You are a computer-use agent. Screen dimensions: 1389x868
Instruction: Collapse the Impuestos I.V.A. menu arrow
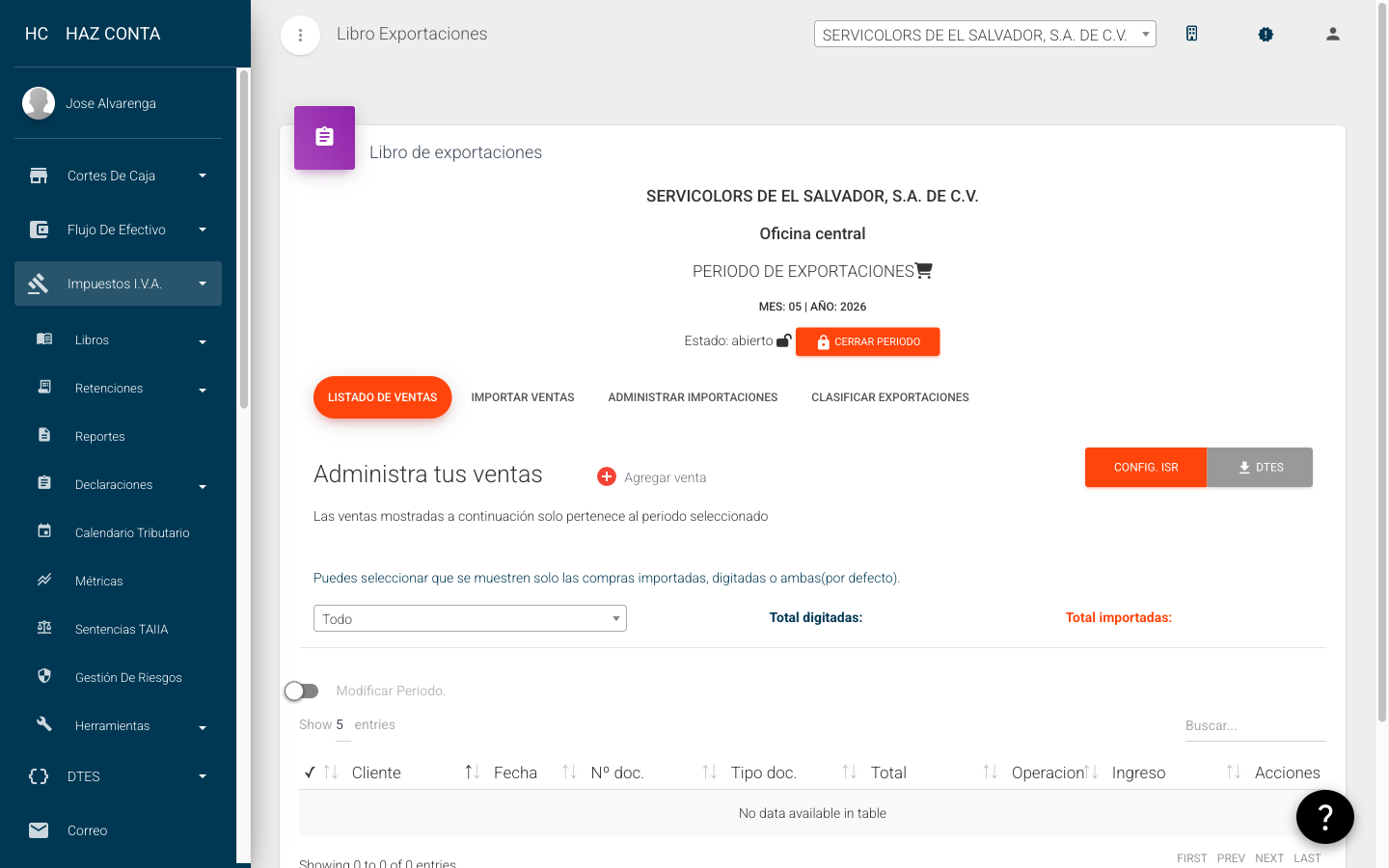203,284
